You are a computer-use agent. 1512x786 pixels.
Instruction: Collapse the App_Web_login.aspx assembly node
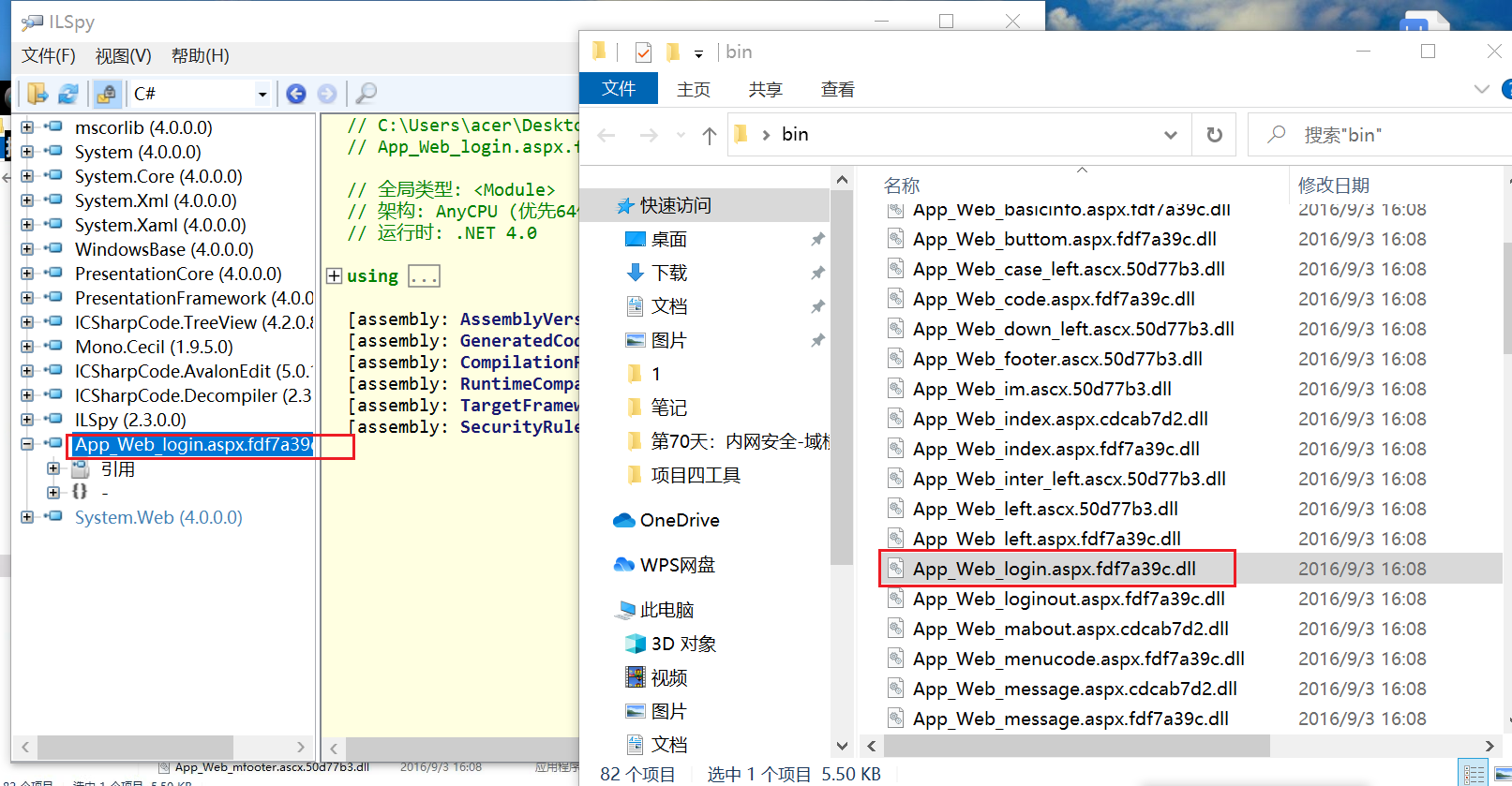tap(27, 444)
